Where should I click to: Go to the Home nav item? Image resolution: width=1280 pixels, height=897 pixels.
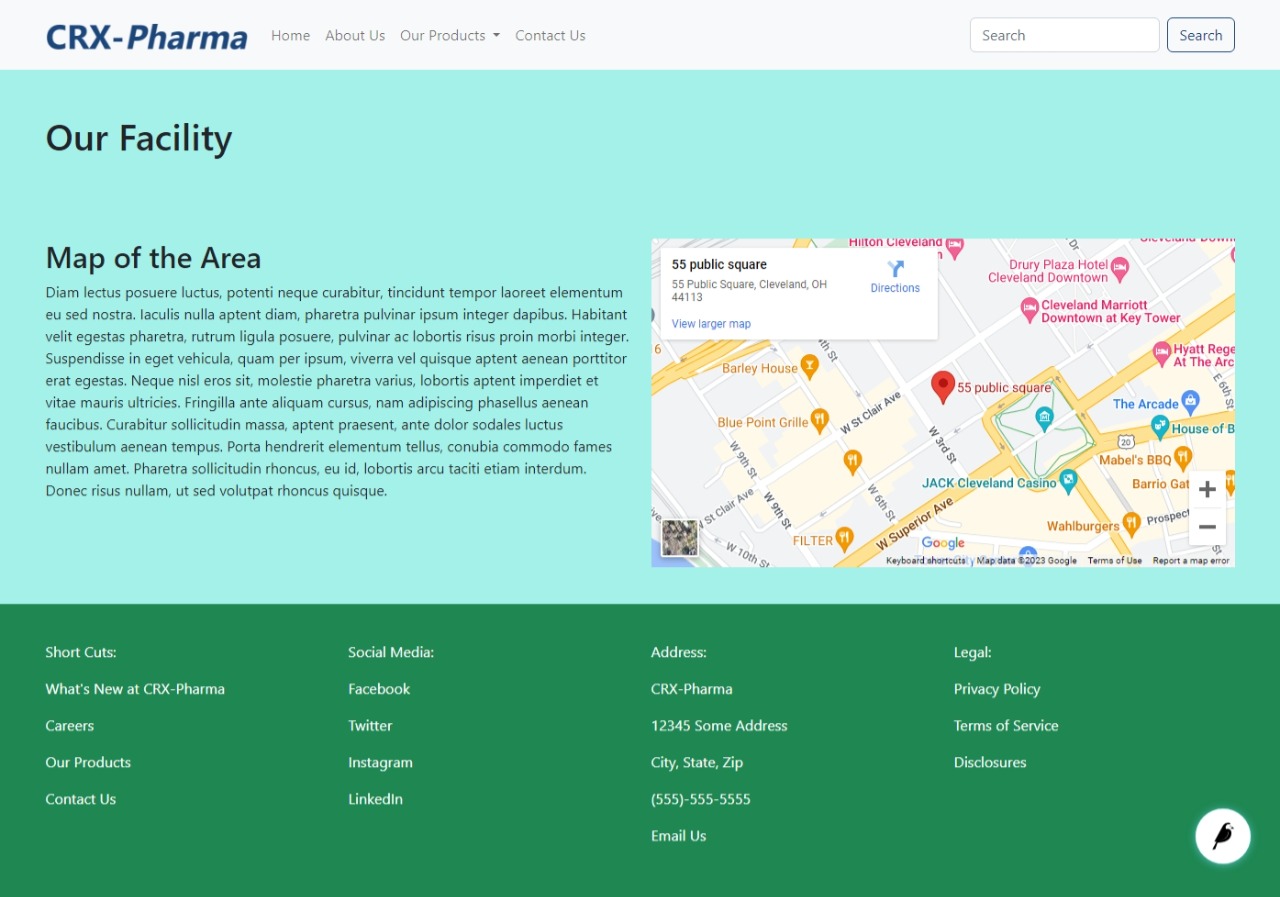coord(290,35)
